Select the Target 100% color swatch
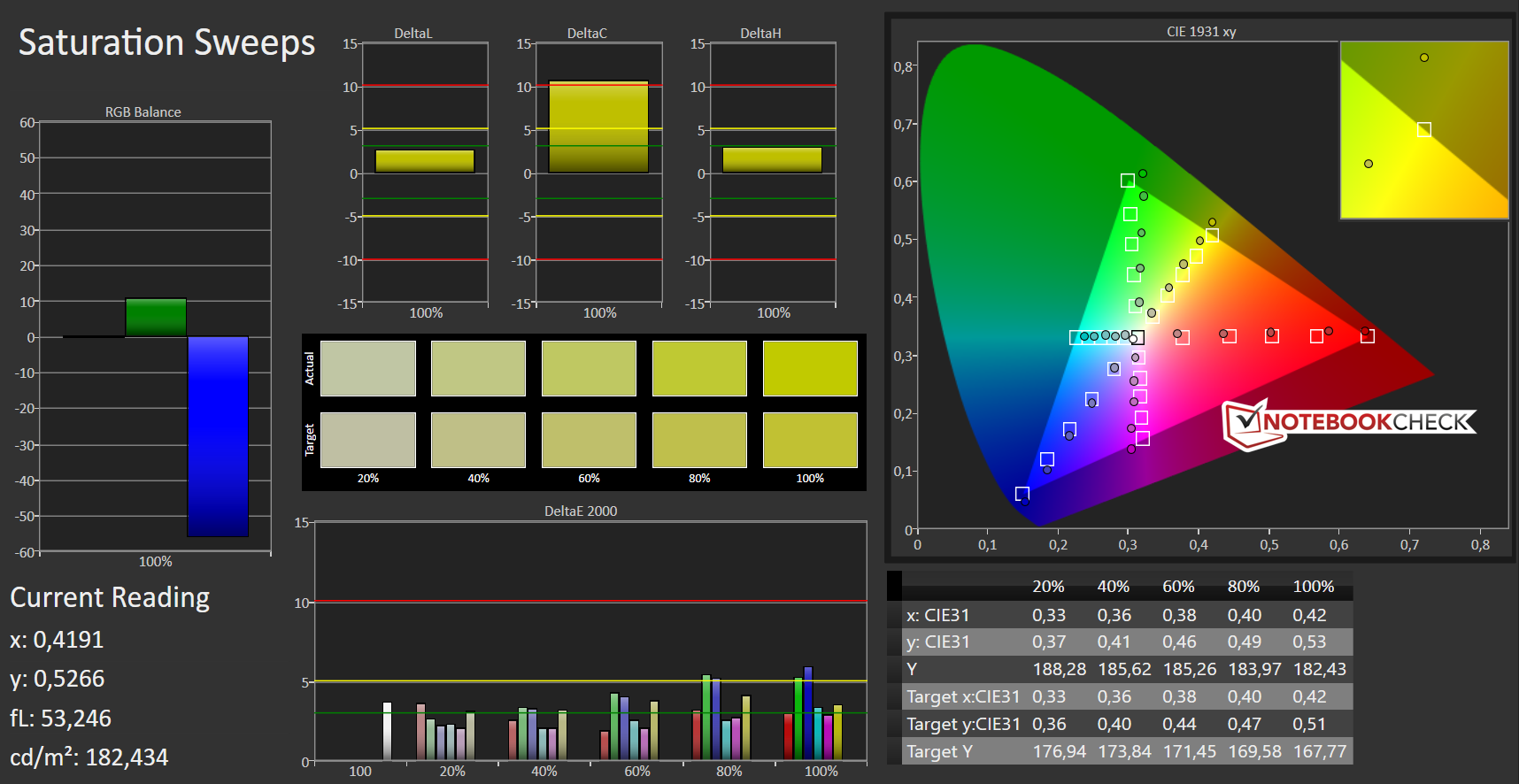Image resolution: width=1519 pixels, height=784 pixels. [810, 440]
